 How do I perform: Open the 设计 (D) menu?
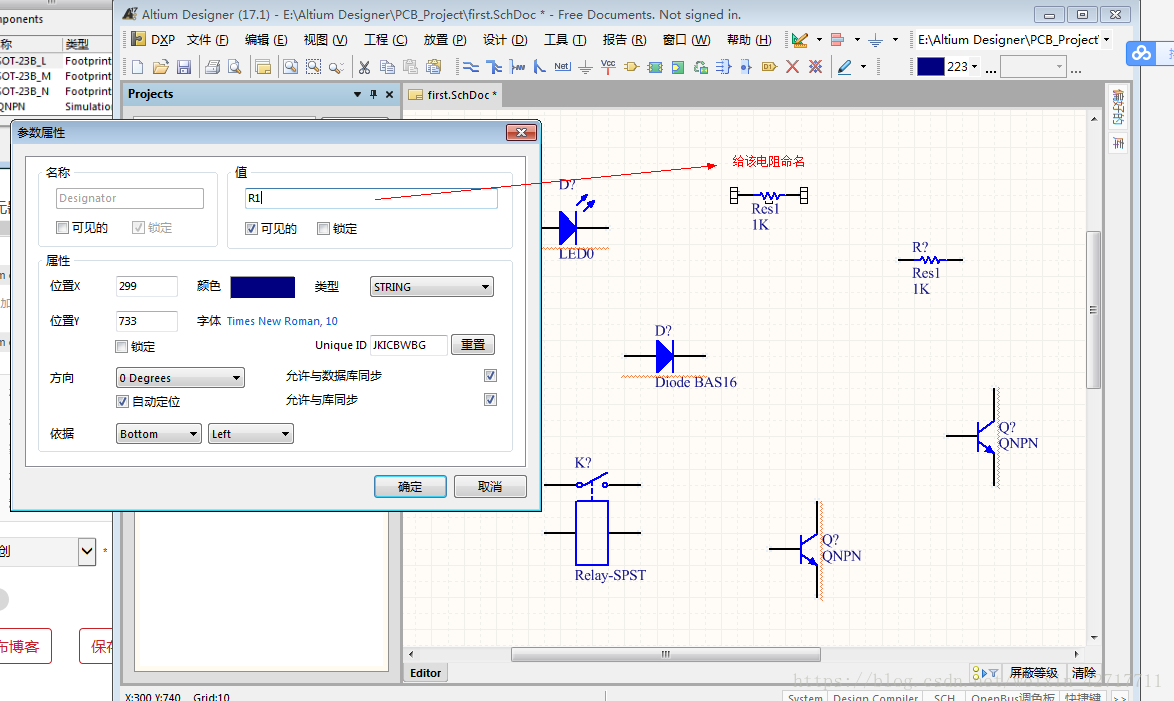tap(505, 40)
